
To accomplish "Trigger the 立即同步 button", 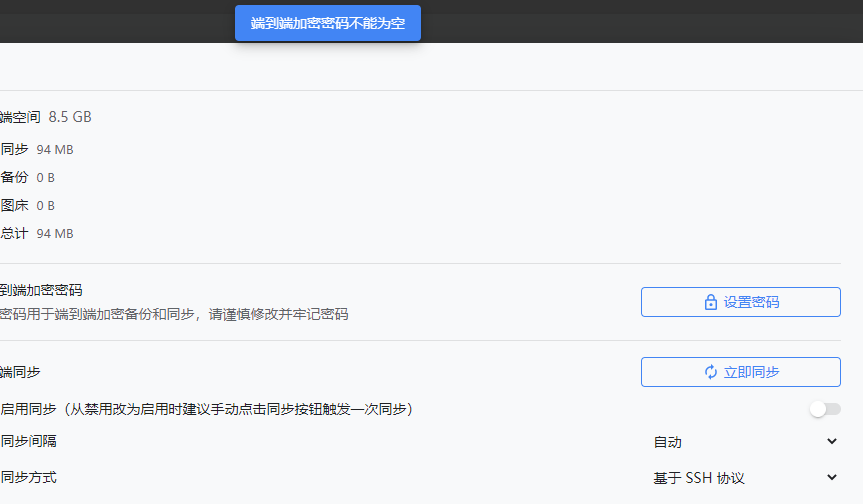I will (741, 372).
